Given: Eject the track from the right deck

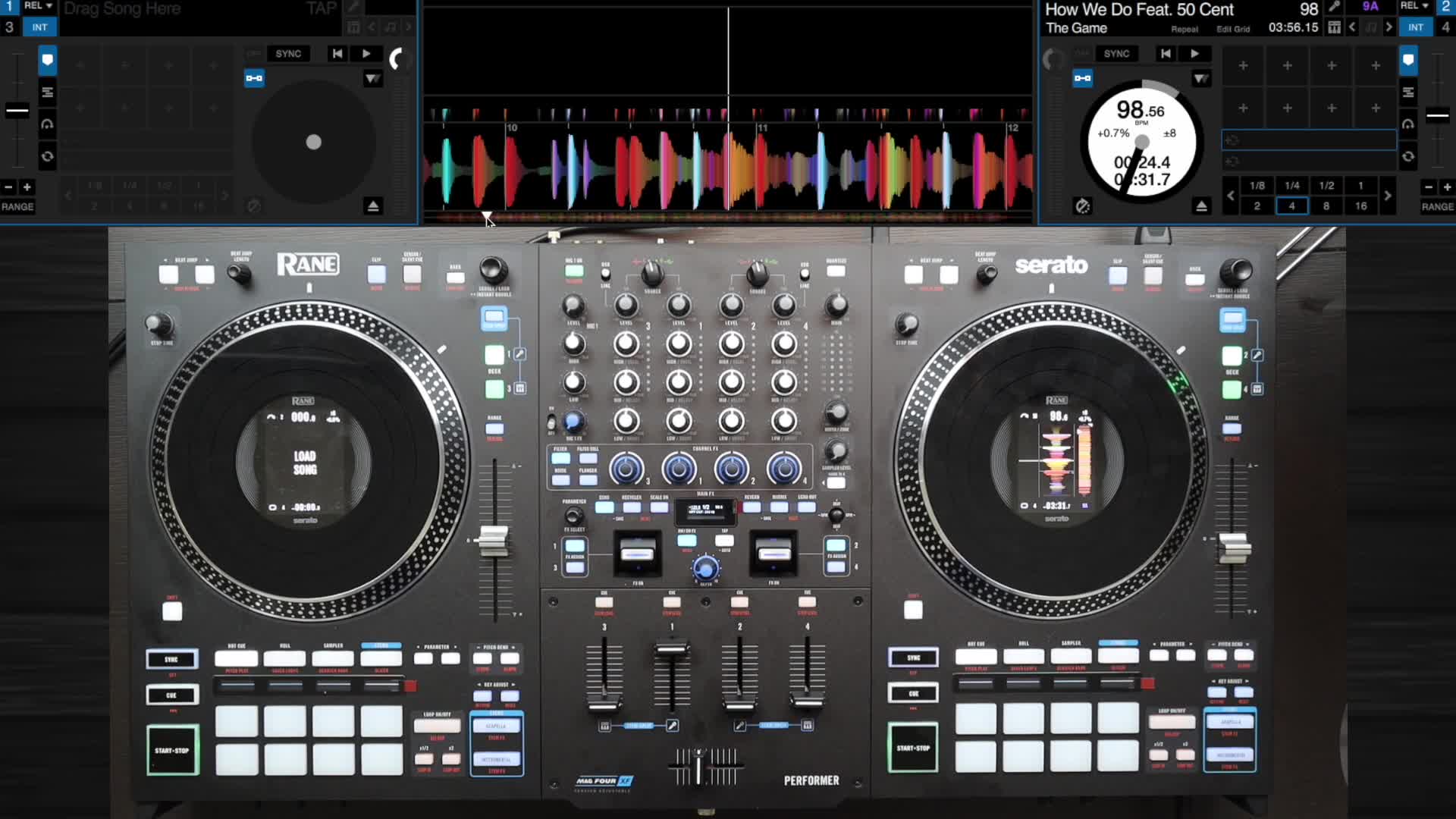Looking at the screenshot, I should click(x=1201, y=206).
